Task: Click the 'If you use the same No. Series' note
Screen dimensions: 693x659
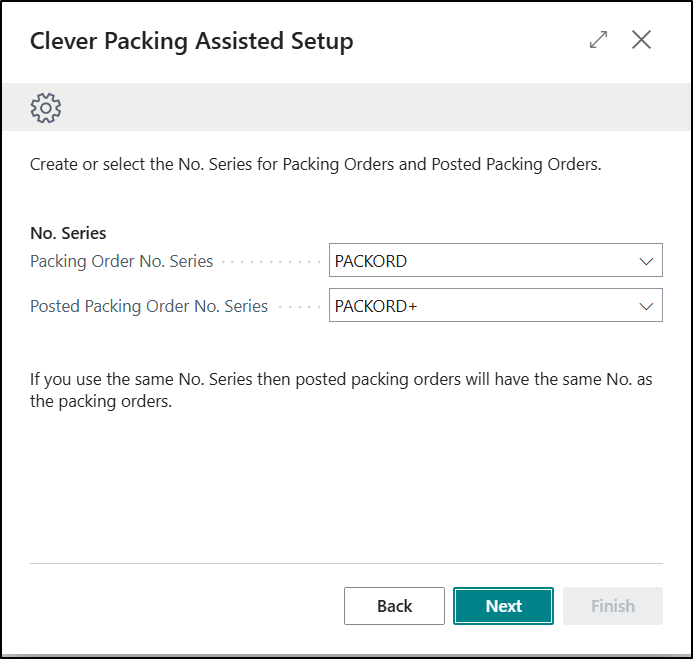Action: (340, 391)
